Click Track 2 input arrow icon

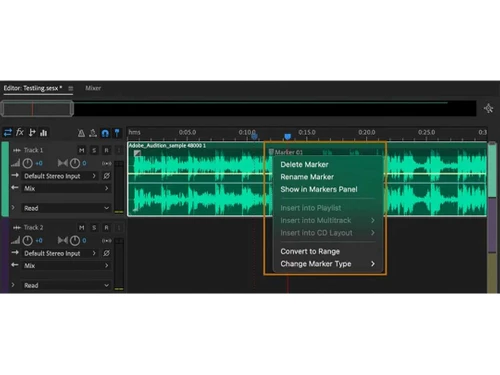(15, 253)
